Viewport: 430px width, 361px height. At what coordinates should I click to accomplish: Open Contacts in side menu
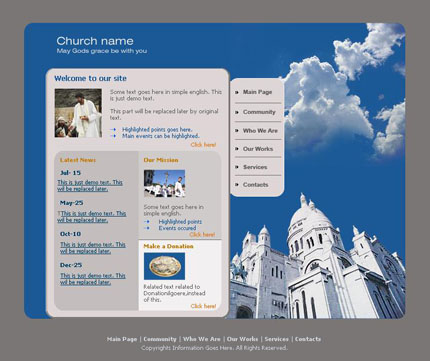click(255, 185)
